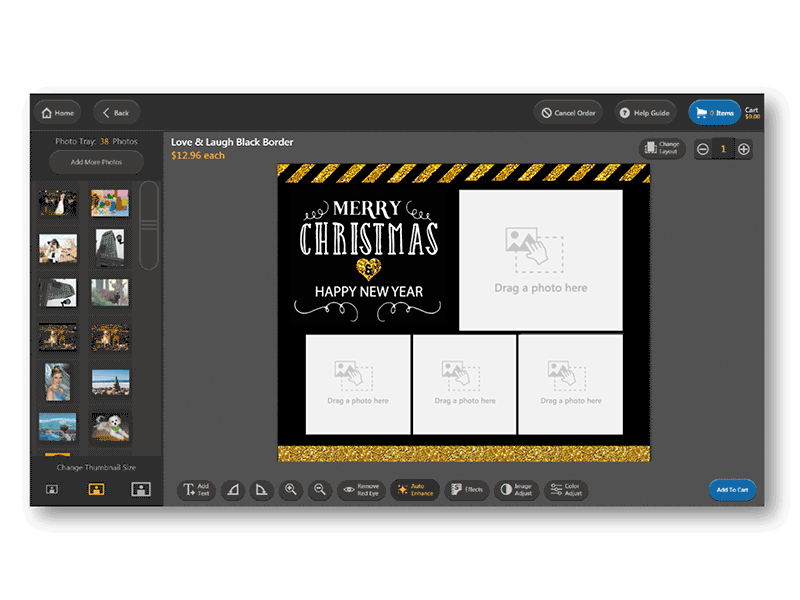Increase quantity with the plus button
The image size is (800, 600).
click(743, 149)
